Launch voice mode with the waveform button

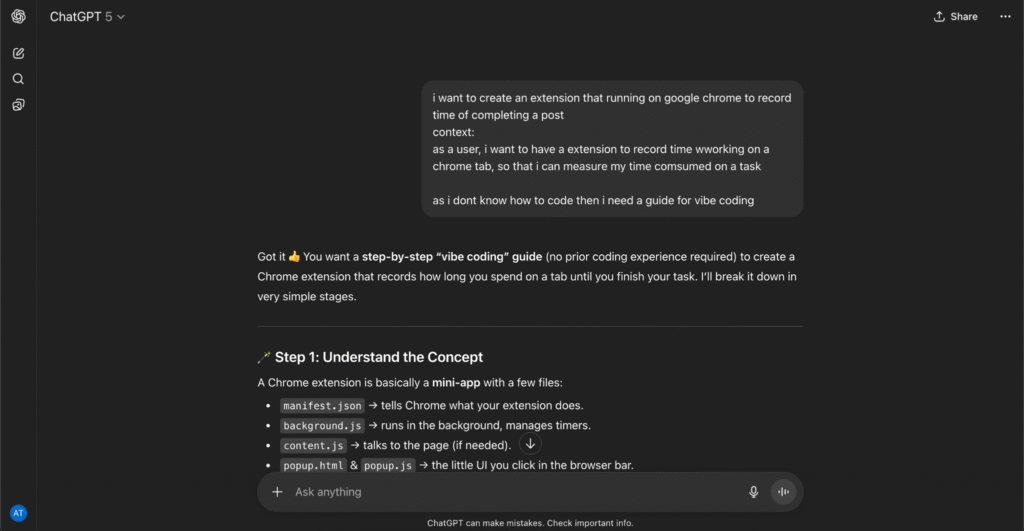pos(783,492)
